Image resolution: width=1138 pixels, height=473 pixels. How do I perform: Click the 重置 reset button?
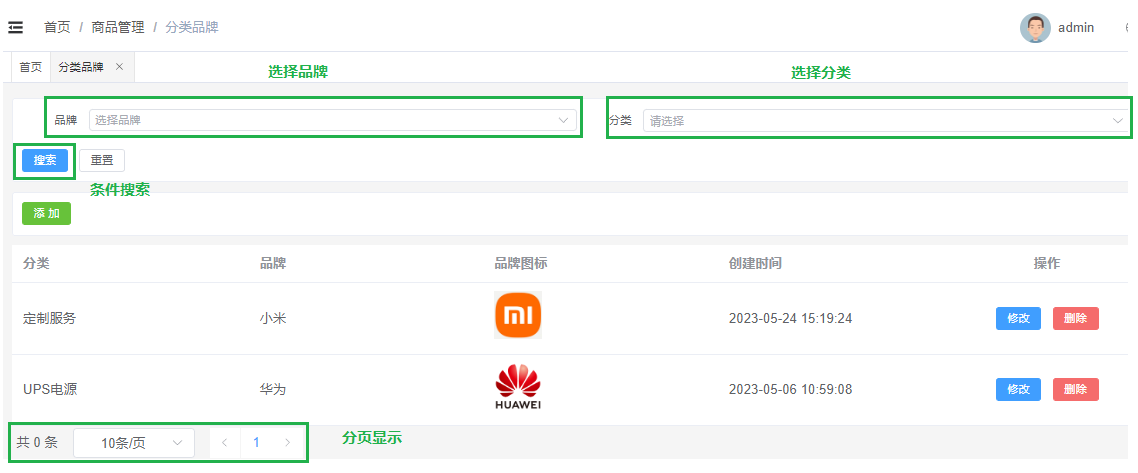[102, 160]
